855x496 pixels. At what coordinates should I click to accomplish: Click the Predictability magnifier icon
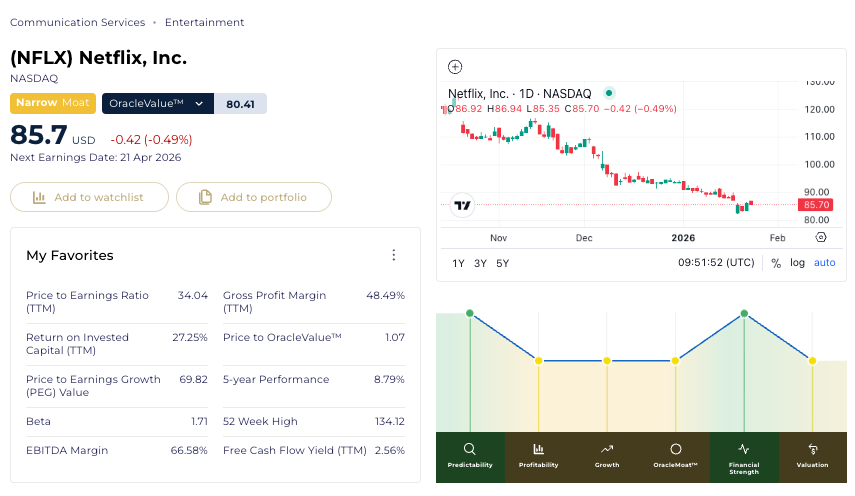click(x=470, y=449)
